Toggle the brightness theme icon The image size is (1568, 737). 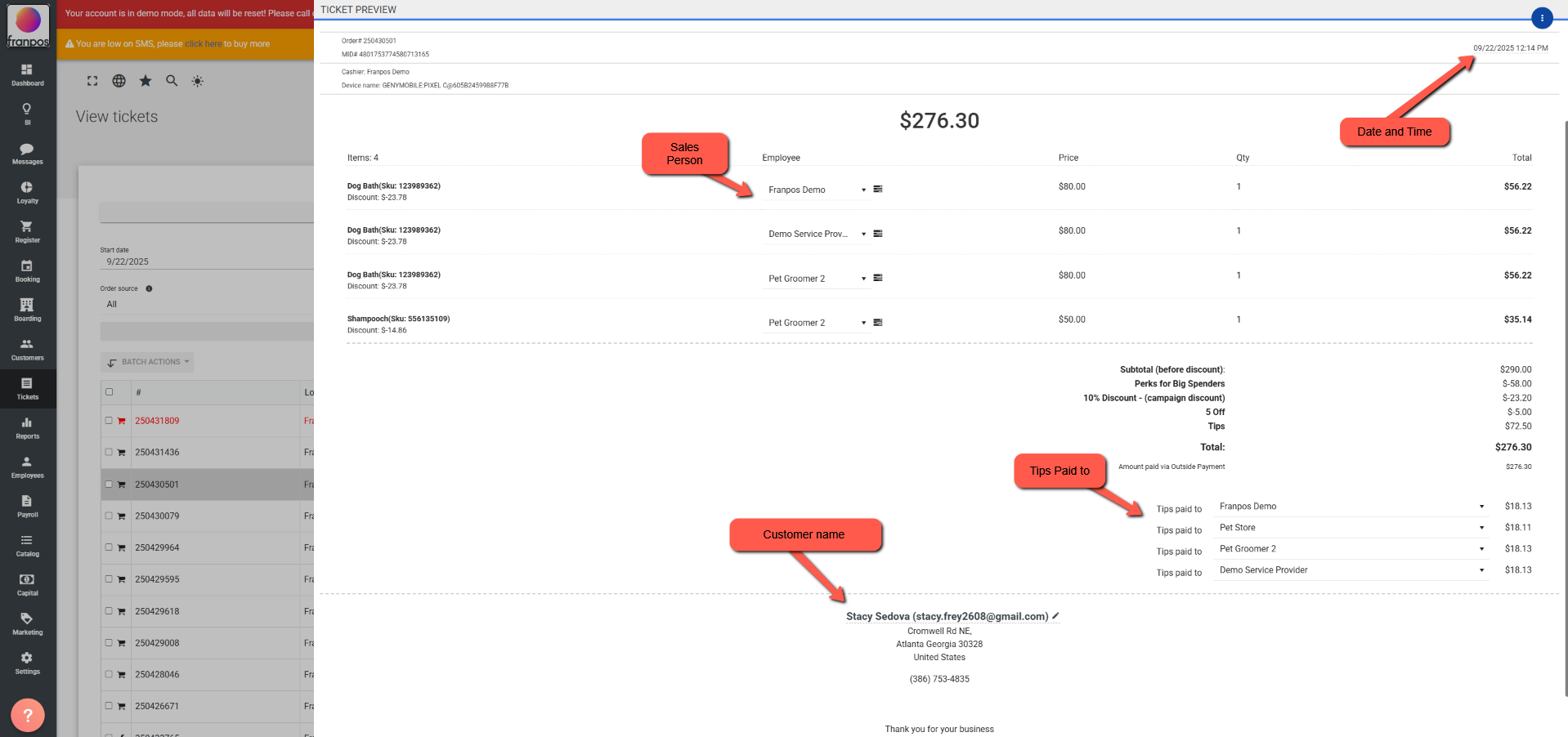click(x=198, y=81)
